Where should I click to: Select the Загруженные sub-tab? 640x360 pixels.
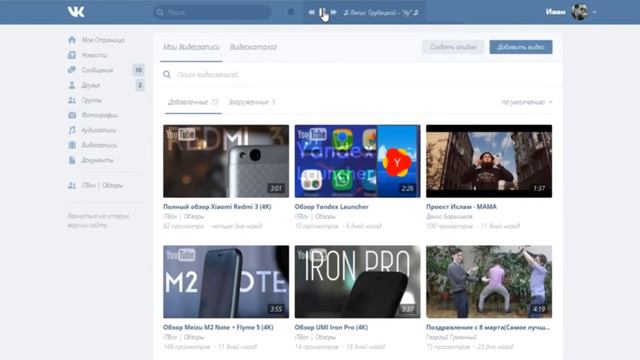pos(251,102)
